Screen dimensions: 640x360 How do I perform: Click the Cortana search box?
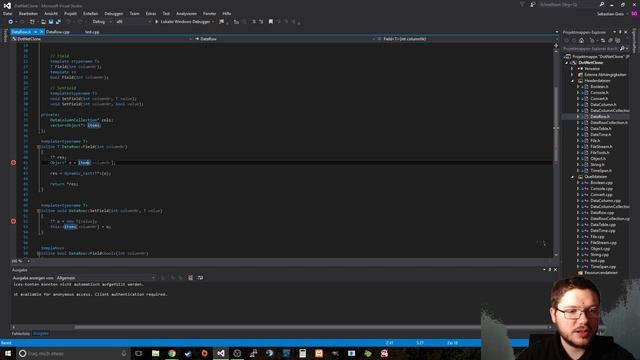(x=73, y=353)
